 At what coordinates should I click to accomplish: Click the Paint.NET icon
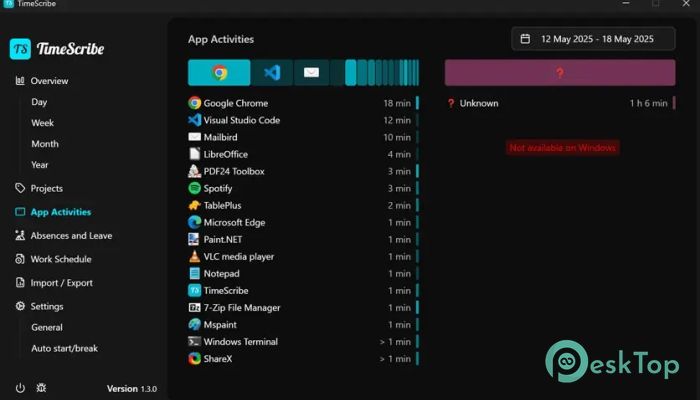194,239
